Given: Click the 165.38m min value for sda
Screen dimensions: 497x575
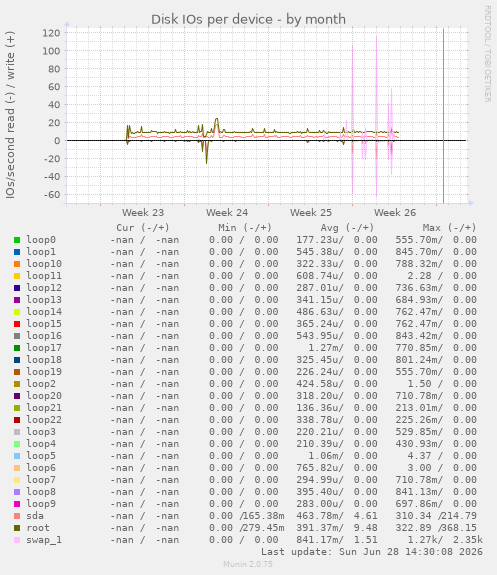Looking at the screenshot, I should tap(264, 516).
